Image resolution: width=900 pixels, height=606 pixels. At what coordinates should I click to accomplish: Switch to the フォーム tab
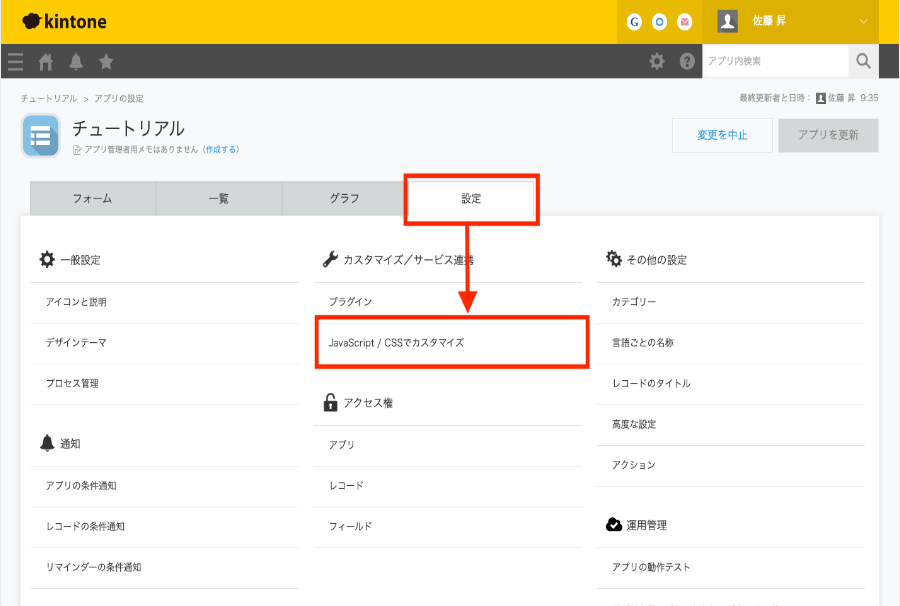tap(92, 198)
